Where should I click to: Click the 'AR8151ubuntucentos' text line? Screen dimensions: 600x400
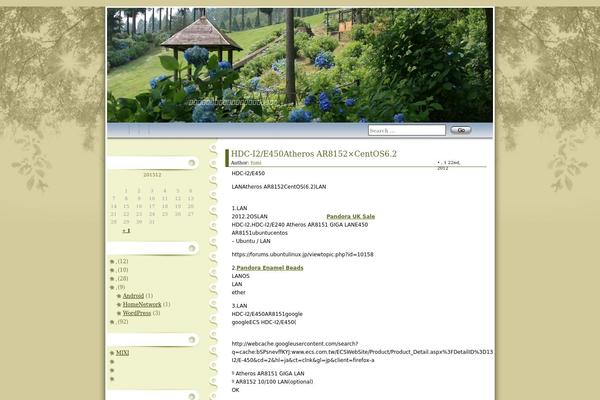(x=259, y=233)
